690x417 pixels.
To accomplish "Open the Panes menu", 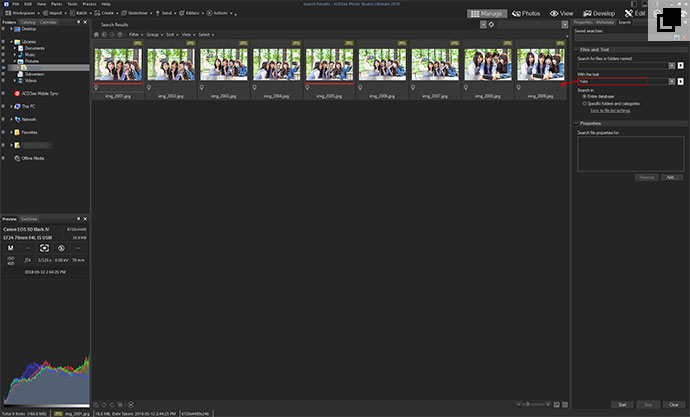I will click(57, 4).
